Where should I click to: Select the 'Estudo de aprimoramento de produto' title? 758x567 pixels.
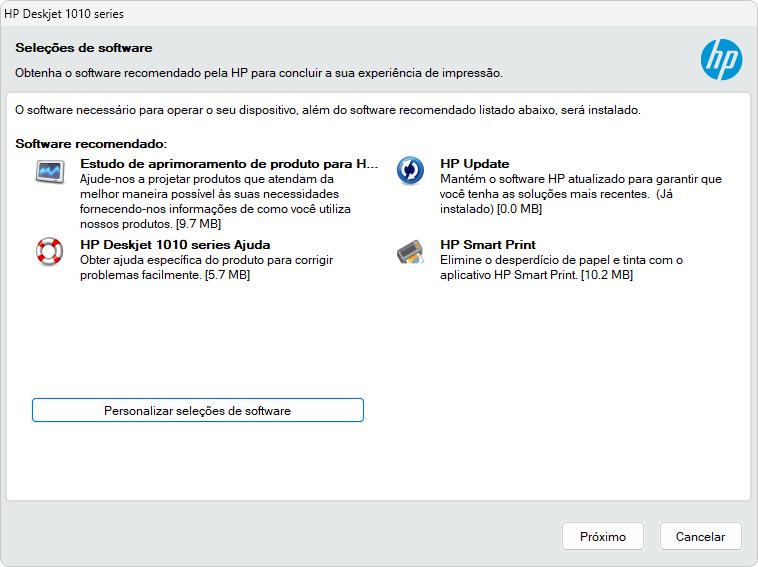pos(229,164)
